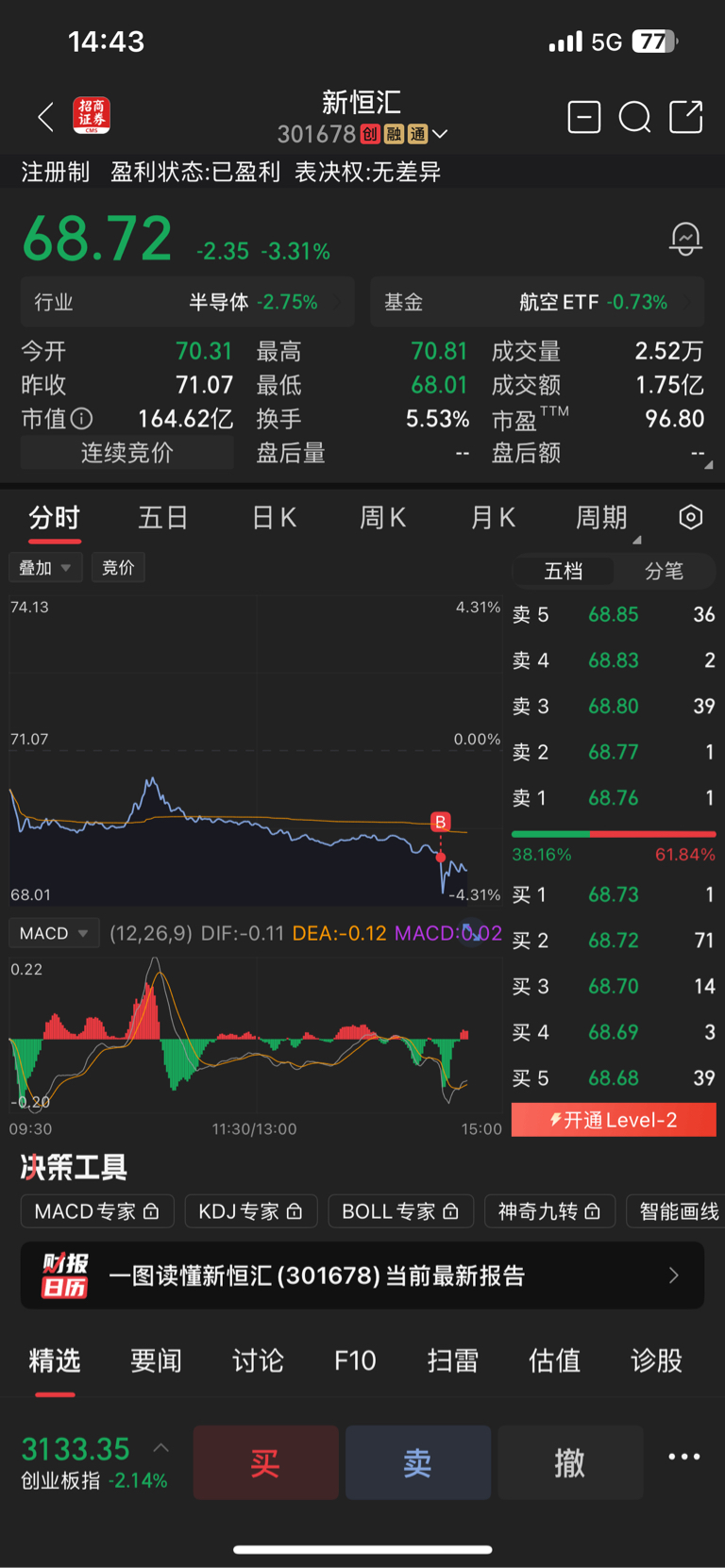Image resolution: width=725 pixels, height=1568 pixels.
Task: Open the three-dots more menu
Action: [684, 1457]
